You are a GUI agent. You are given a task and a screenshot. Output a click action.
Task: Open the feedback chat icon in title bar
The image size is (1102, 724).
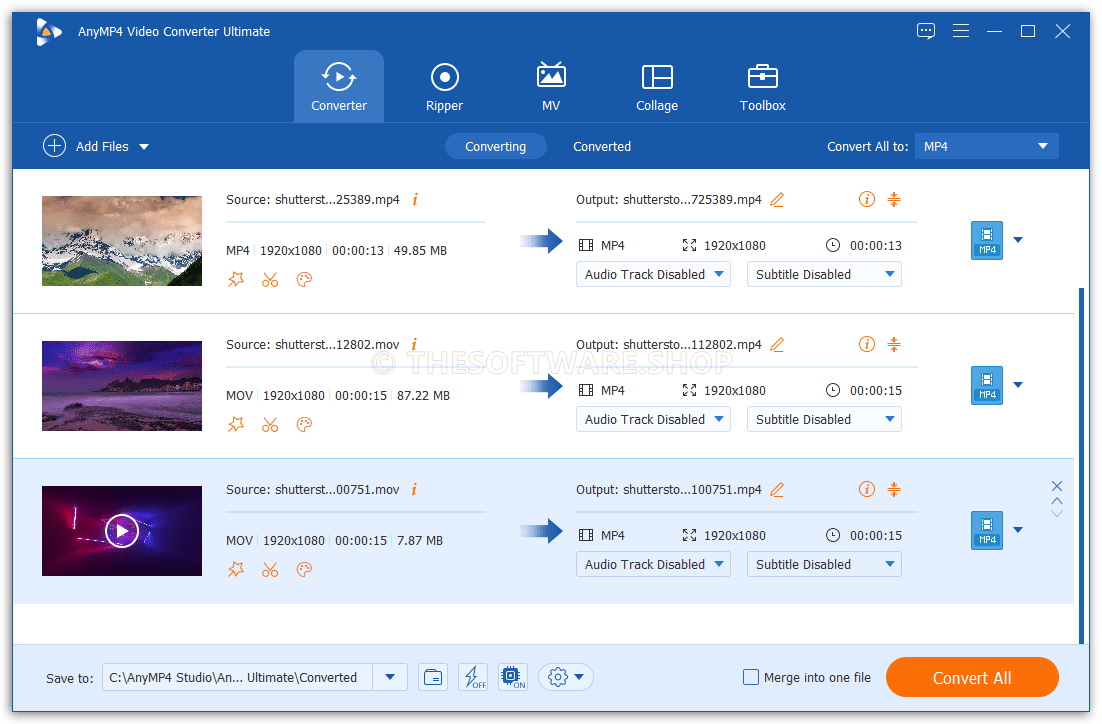point(926,31)
